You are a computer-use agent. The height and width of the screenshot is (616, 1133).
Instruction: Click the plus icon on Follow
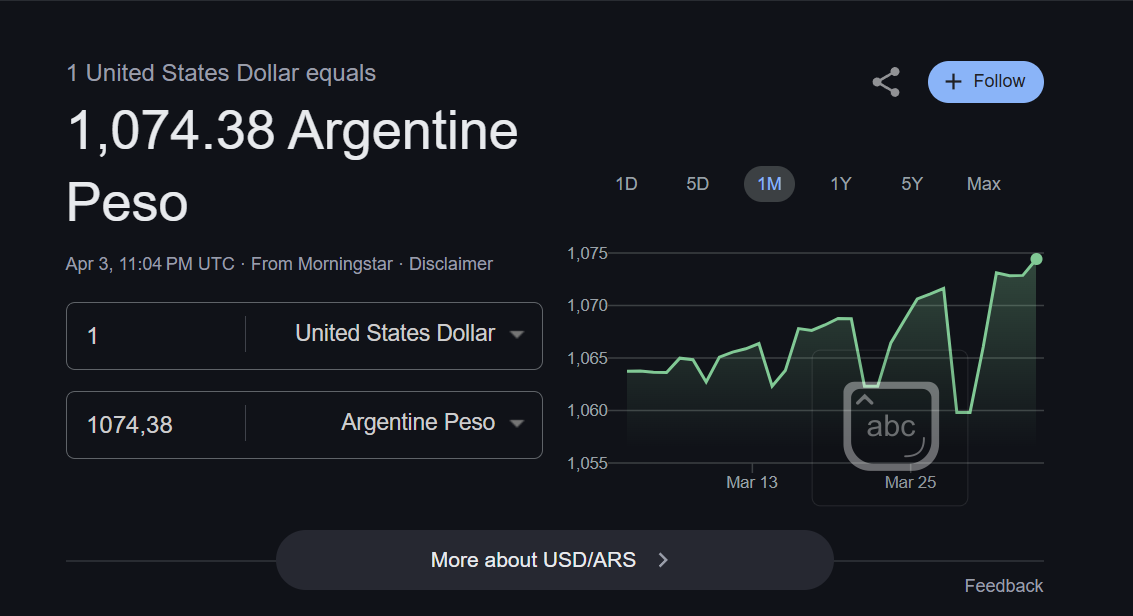(x=953, y=82)
